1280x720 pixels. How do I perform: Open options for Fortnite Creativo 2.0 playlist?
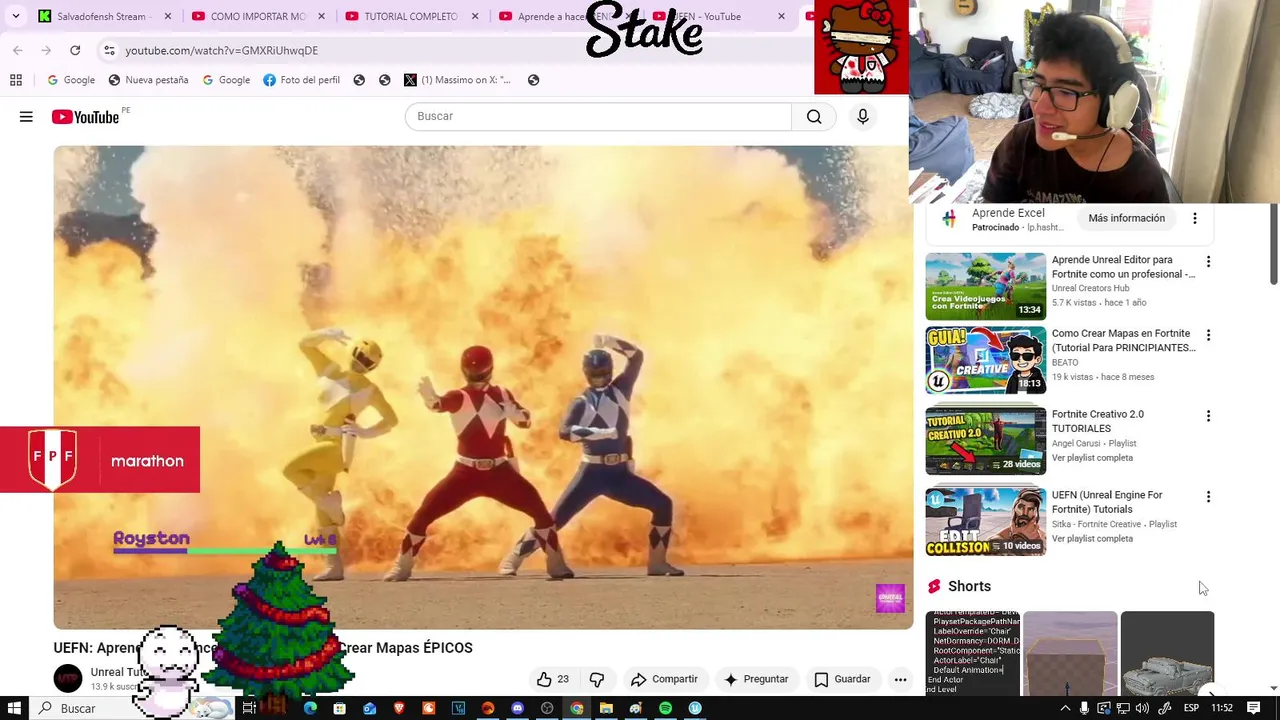(x=1208, y=416)
